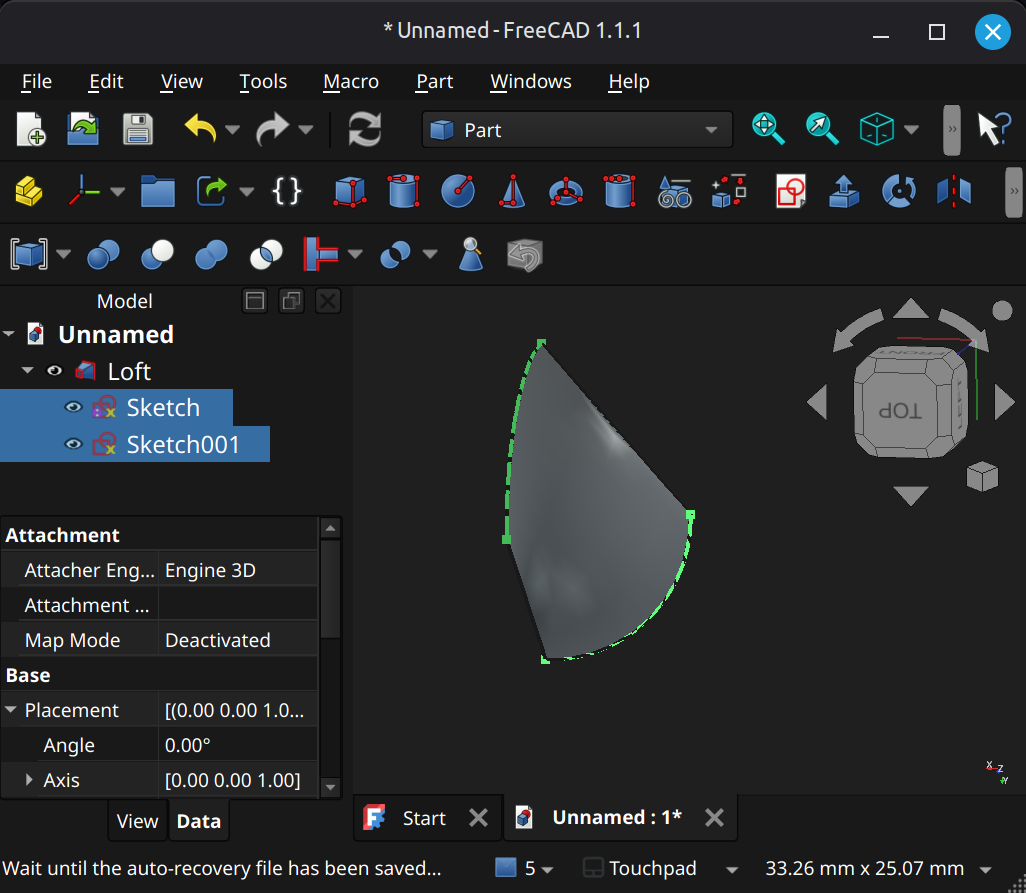This screenshot has width=1026, height=893.
Task: Open the join objects dropdown arrow
Action: 355,254
